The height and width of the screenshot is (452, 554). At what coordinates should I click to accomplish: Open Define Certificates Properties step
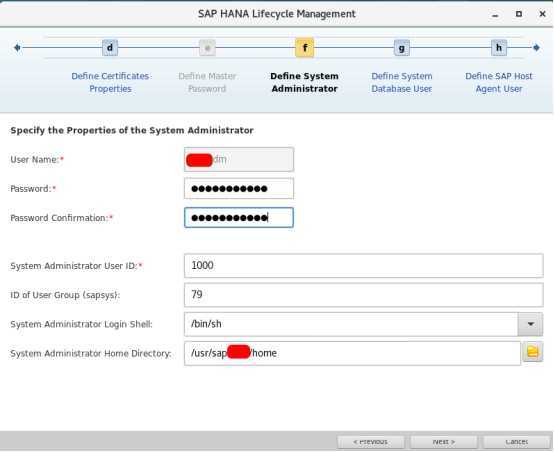[111, 82]
